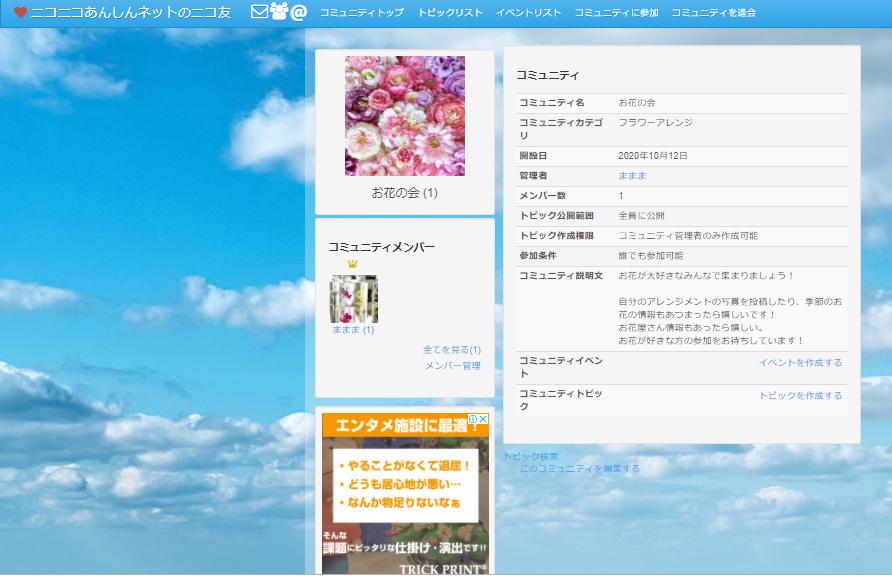Click 開設日 row label
892x576 pixels.
pyautogui.click(x=532, y=156)
